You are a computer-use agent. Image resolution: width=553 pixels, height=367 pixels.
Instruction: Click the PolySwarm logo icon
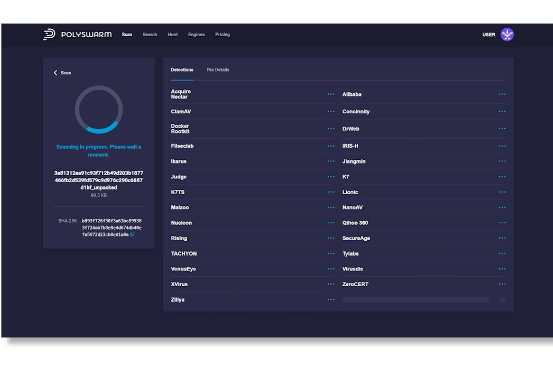49,34
